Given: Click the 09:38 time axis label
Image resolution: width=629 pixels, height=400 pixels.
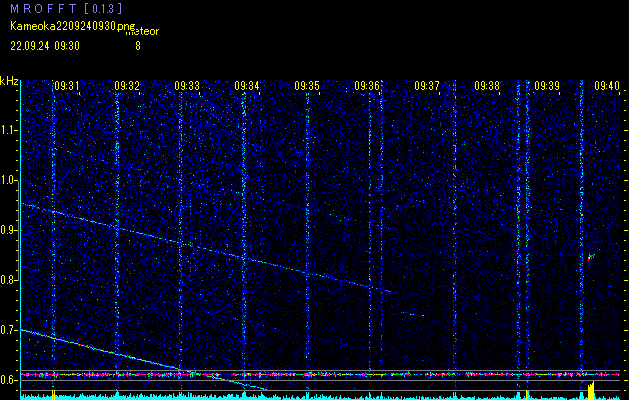Looking at the screenshot, I should pyautogui.click(x=487, y=85).
